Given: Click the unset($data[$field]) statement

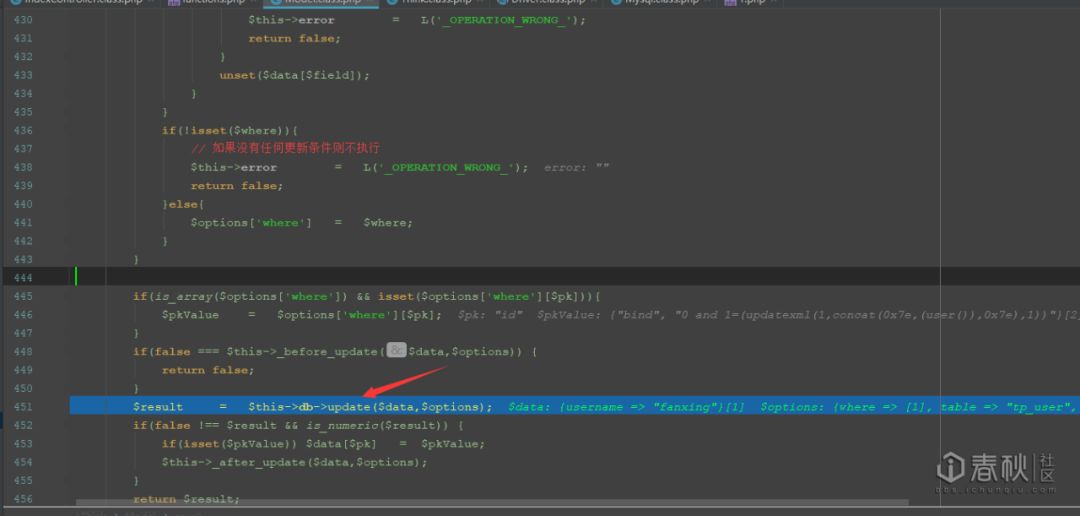Looking at the screenshot, I should click(294, 75).
